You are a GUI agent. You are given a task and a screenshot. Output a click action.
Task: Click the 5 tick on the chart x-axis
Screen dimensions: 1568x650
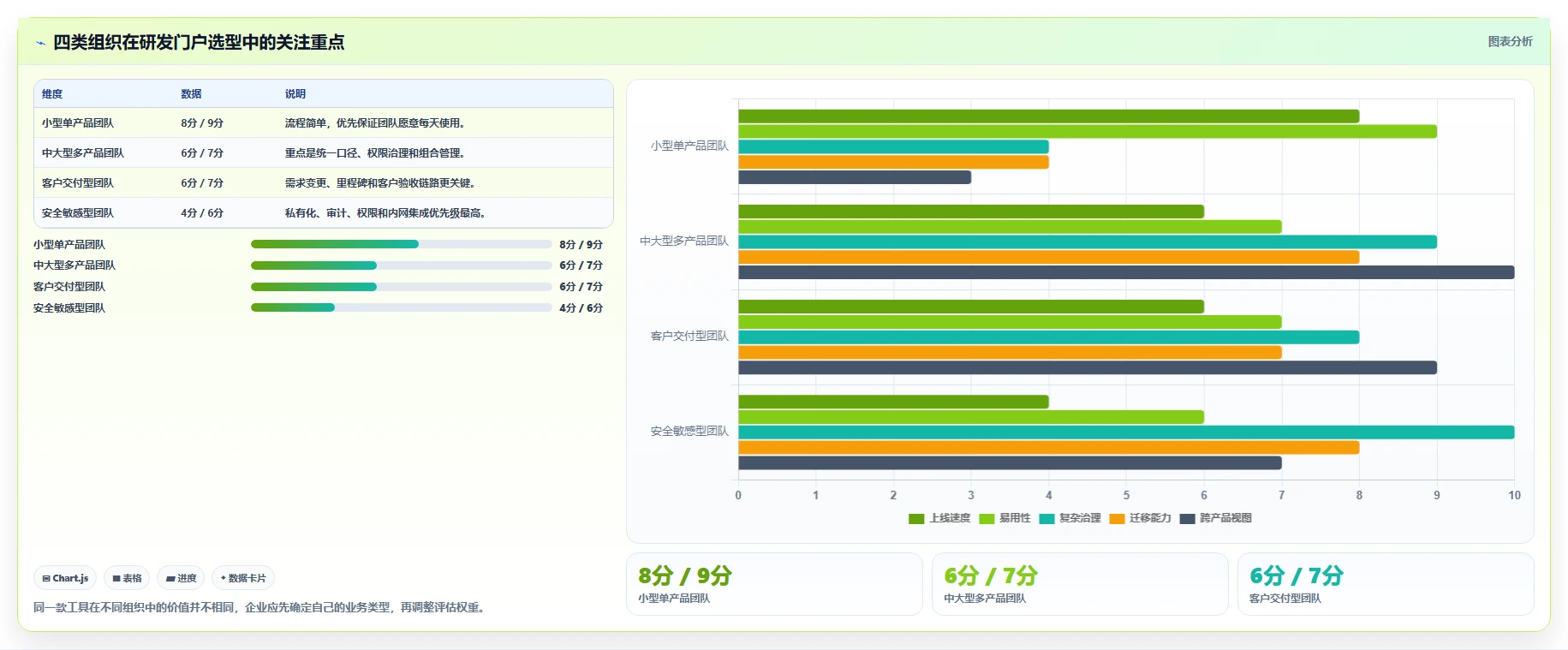tap(1126, 495)
